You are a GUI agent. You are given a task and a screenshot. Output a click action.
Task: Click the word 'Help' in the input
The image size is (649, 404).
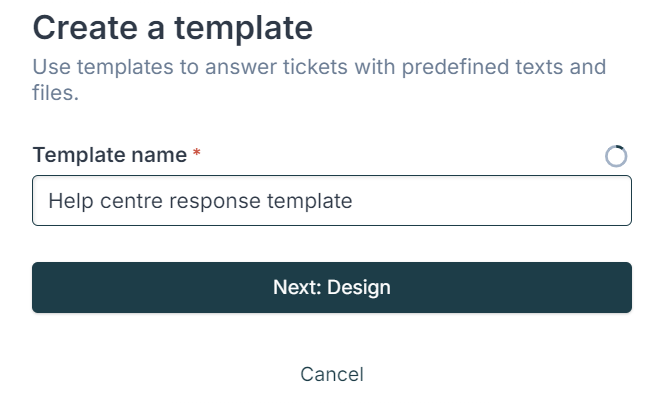click(x=71, y=201)
